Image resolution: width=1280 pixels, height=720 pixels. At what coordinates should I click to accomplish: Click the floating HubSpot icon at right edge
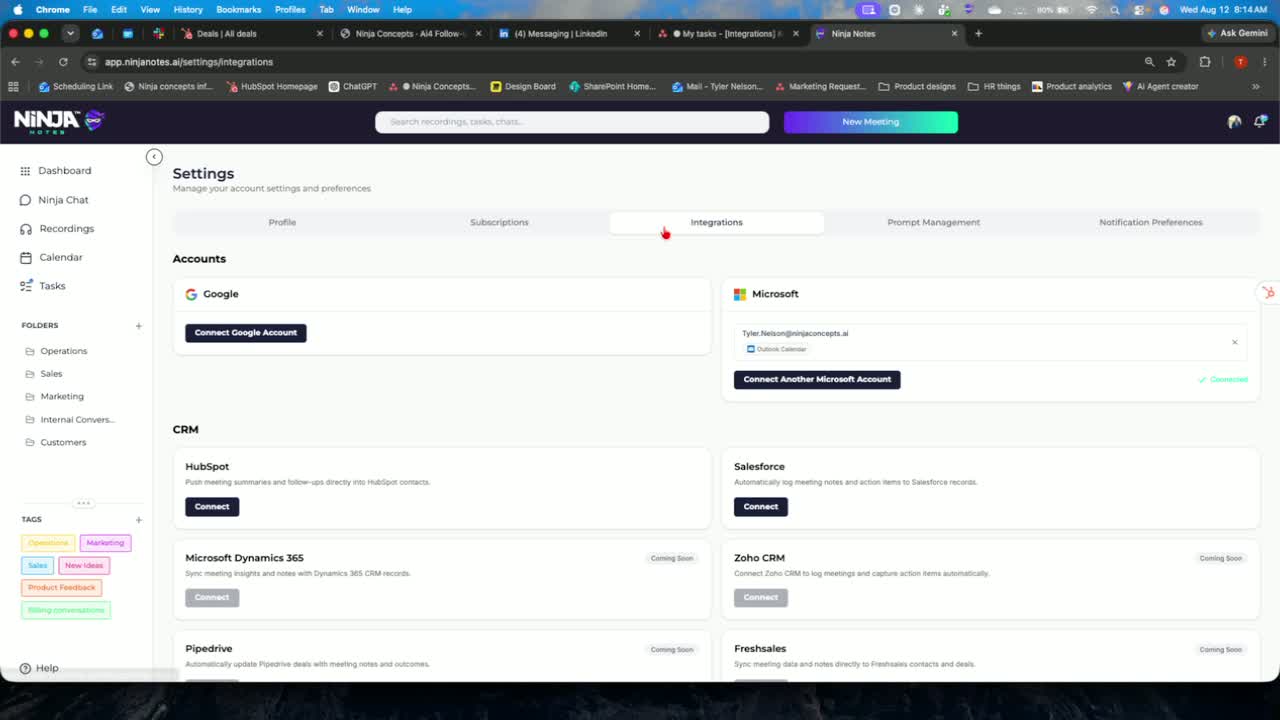point(1268,293)
